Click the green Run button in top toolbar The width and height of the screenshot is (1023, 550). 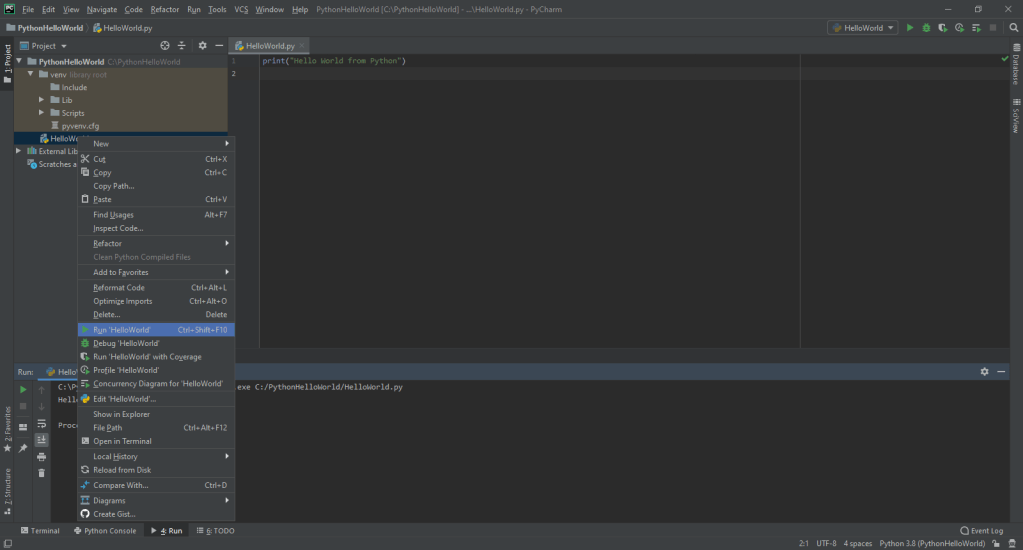pos(910,28)
